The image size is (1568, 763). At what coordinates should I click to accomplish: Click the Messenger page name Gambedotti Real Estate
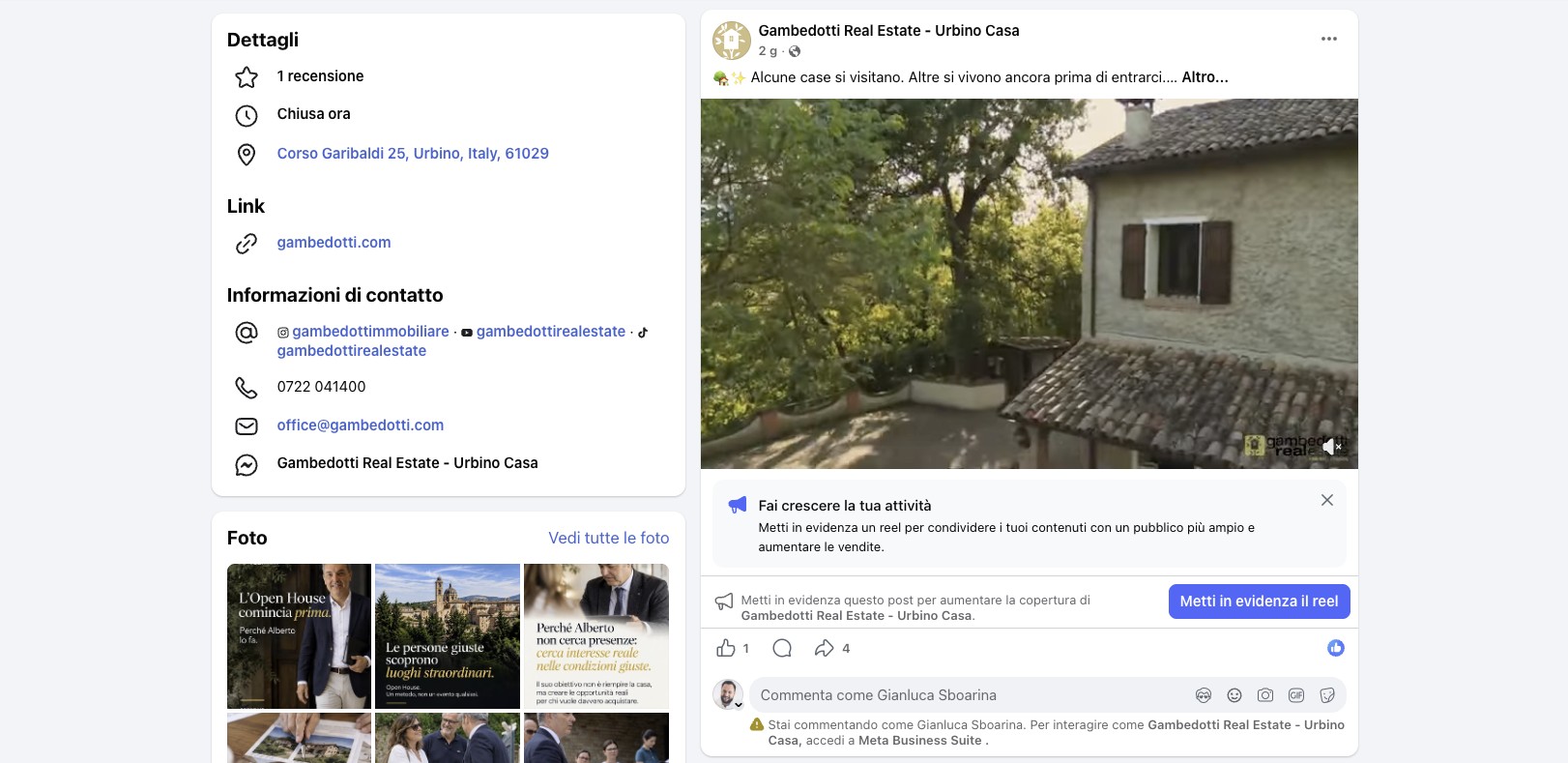408,463
